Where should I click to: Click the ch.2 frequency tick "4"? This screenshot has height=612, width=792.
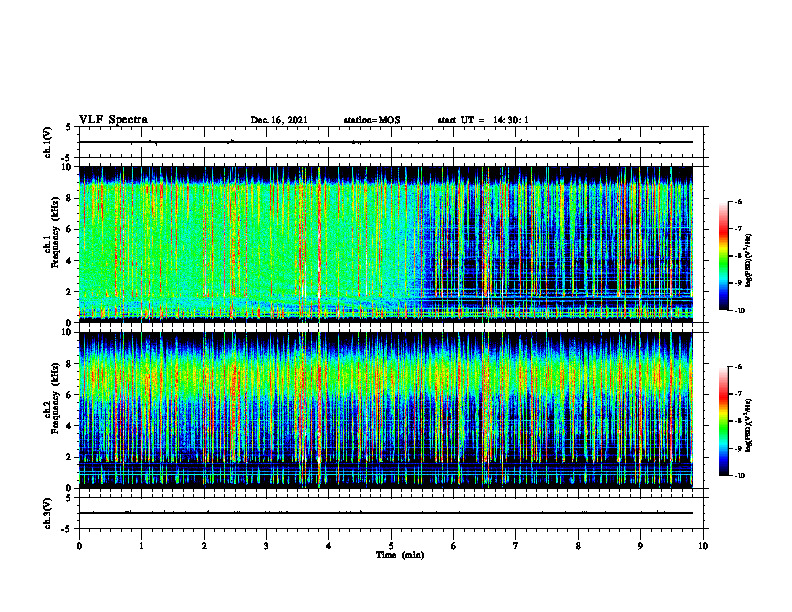[70, 426]
